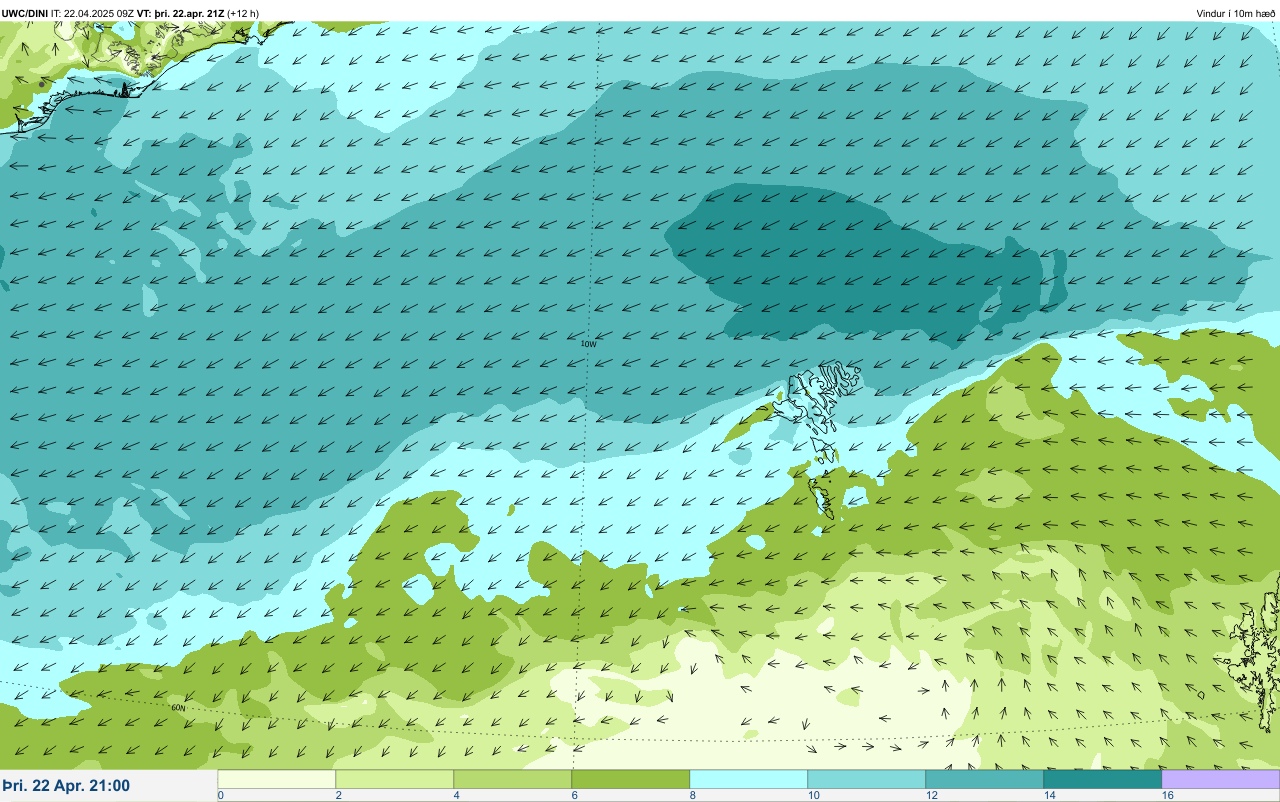Click the legend value '0'
The height and width of the screenshot is (802, 1280).
220,795
